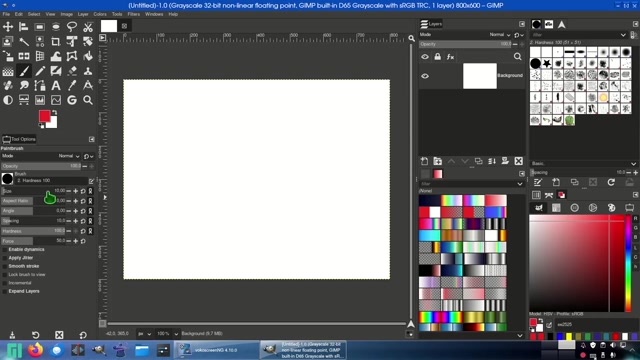Select the Text tool
Image resolution: width=640 pixels, height=360 pixels.
[56, 86]
